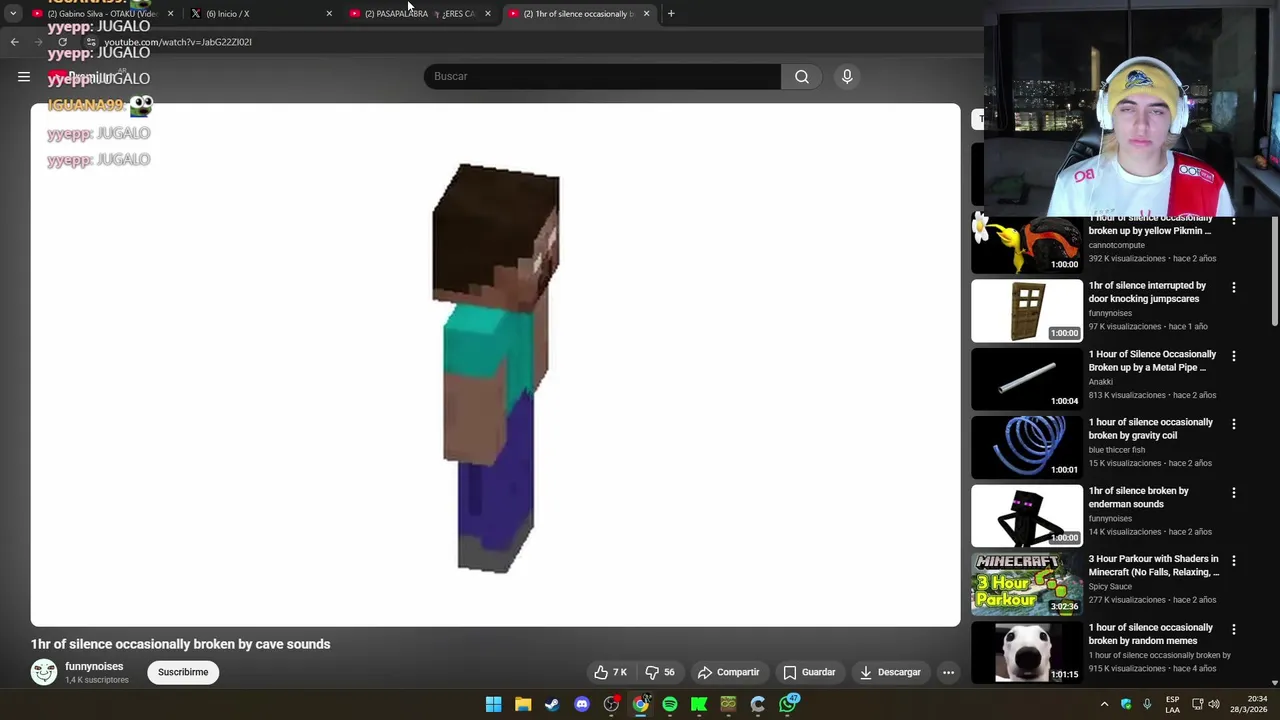
Task: Open Chrome from taskbar
Action: 641,704
